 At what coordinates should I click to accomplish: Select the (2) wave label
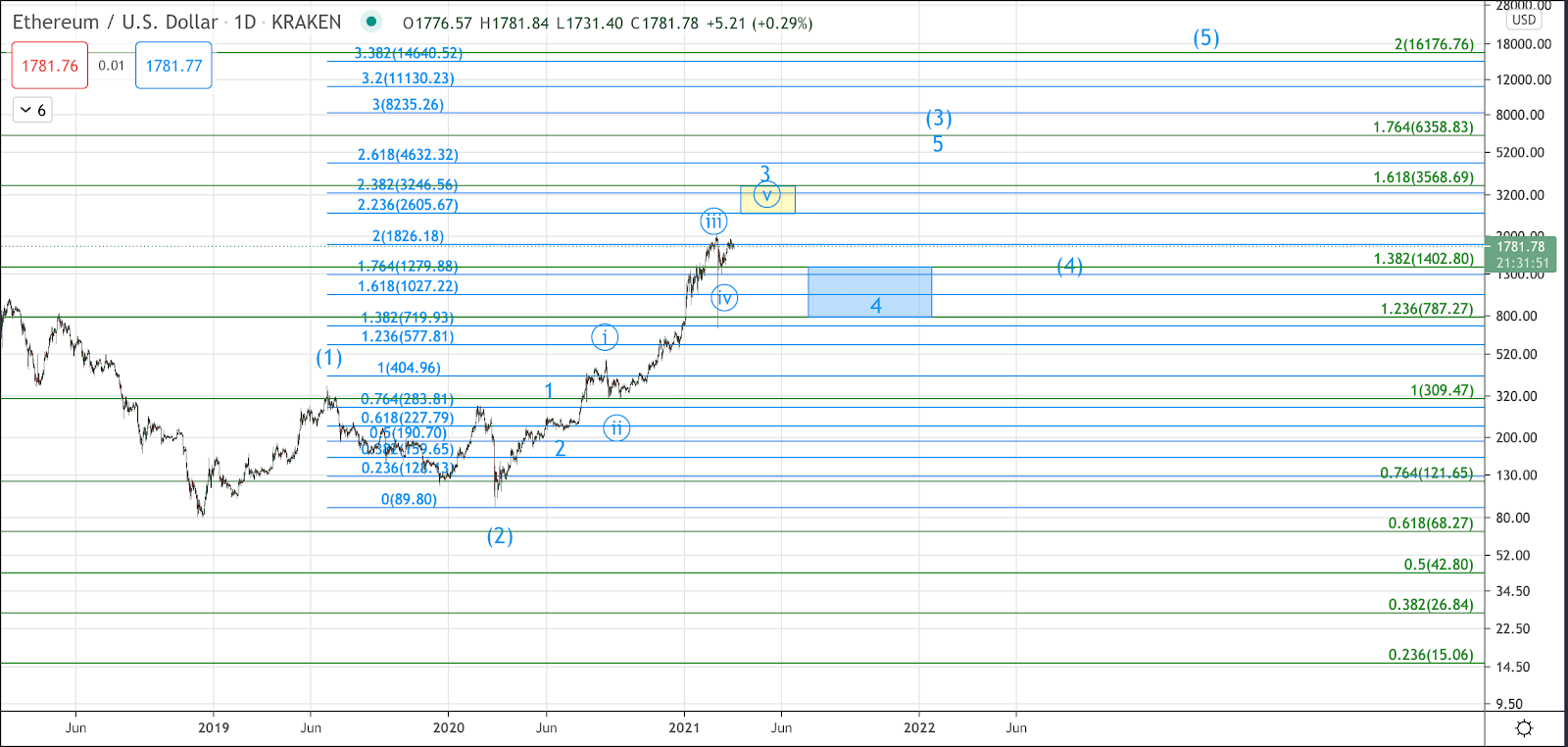(500, 536)
